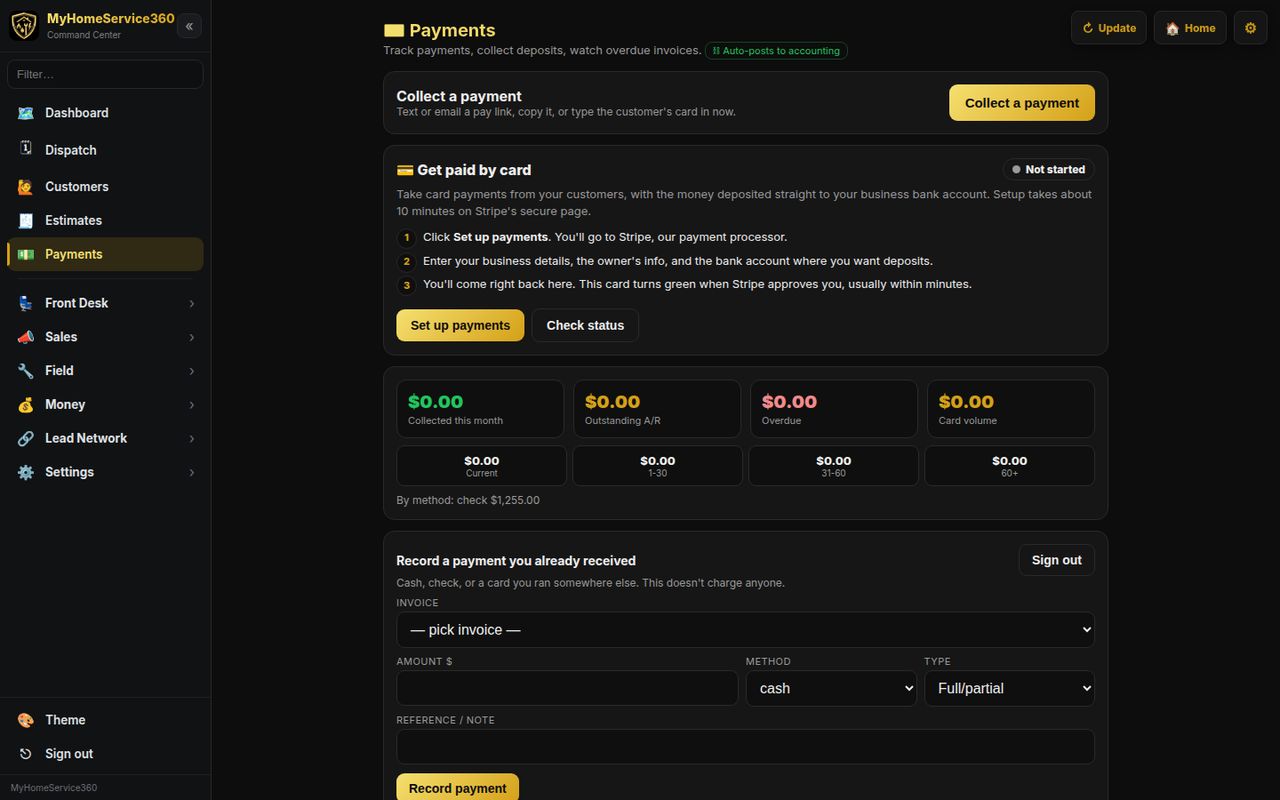1280x800 pixels.
Task: Click the Field wrench icon
Action: click(26, 371)
